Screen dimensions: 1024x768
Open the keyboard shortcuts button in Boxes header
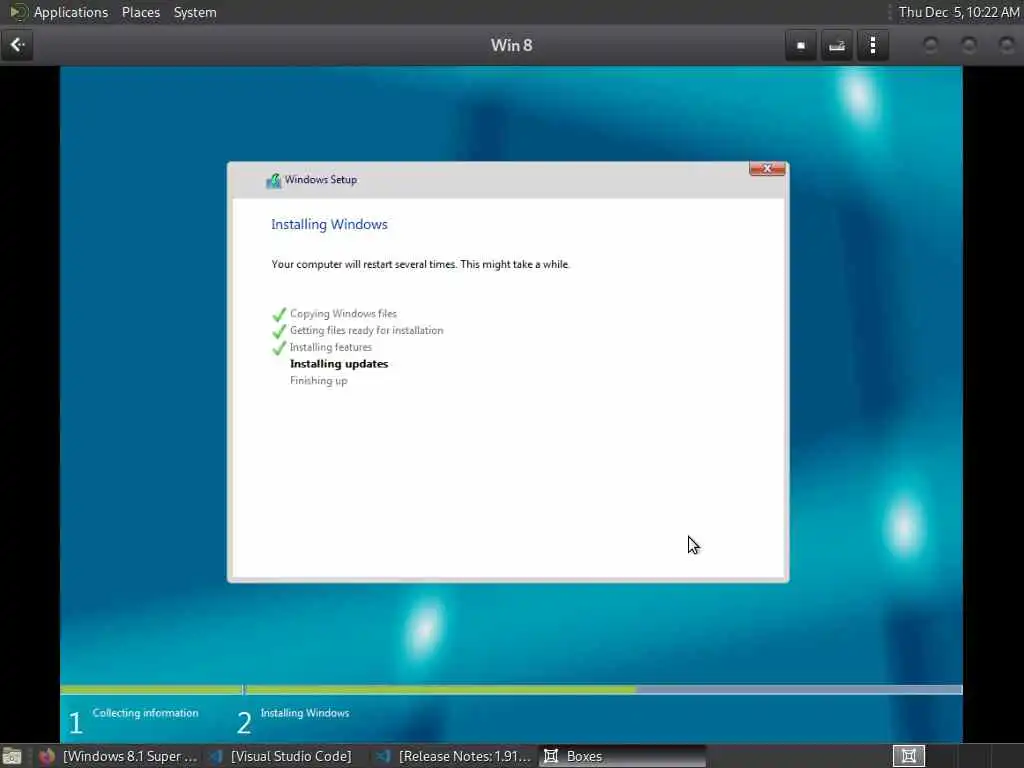click(x=837, y=45)
